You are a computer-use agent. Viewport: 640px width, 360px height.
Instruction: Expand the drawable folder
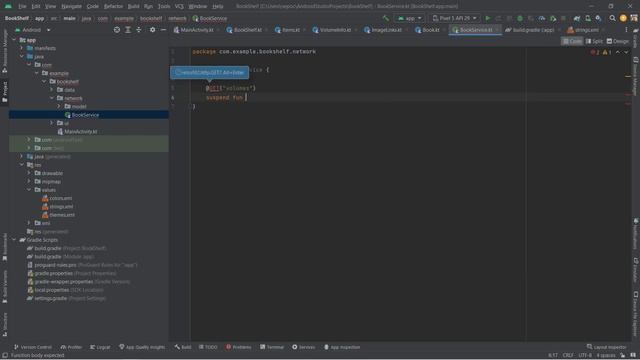click(x=29, y=173)
